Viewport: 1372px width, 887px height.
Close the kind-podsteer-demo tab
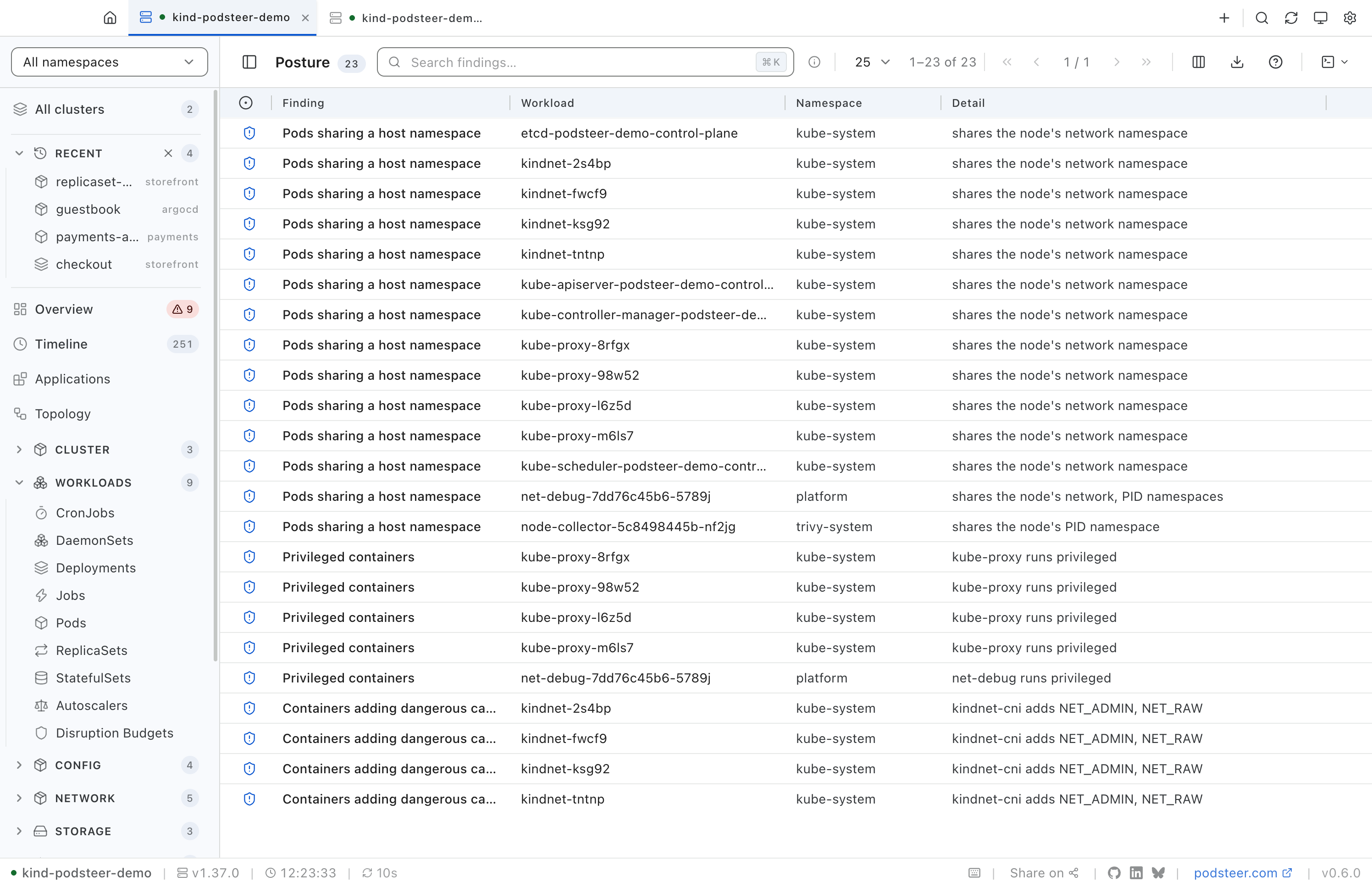tap(305, 18)
